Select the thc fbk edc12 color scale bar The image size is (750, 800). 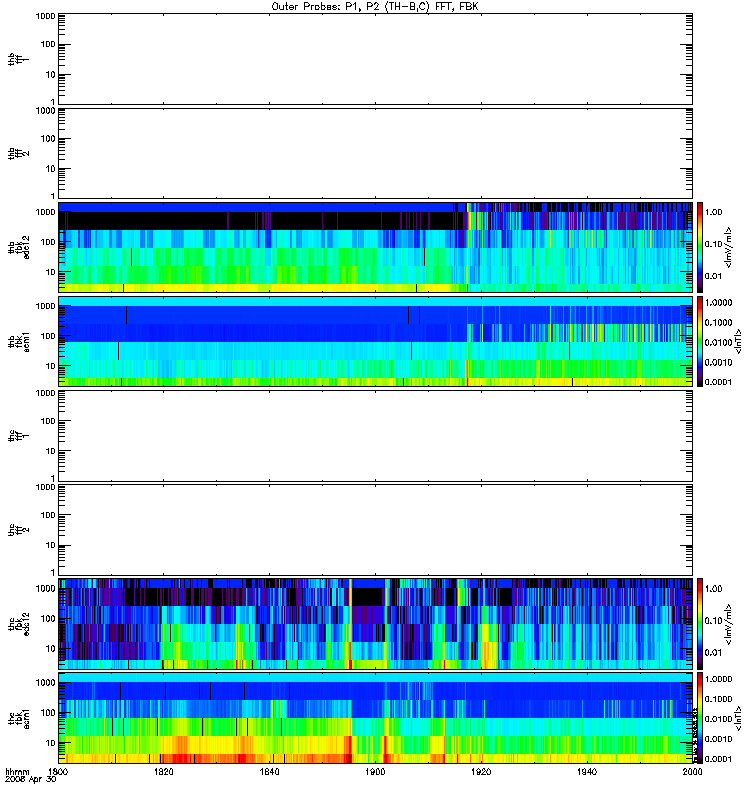pos(700,624)
